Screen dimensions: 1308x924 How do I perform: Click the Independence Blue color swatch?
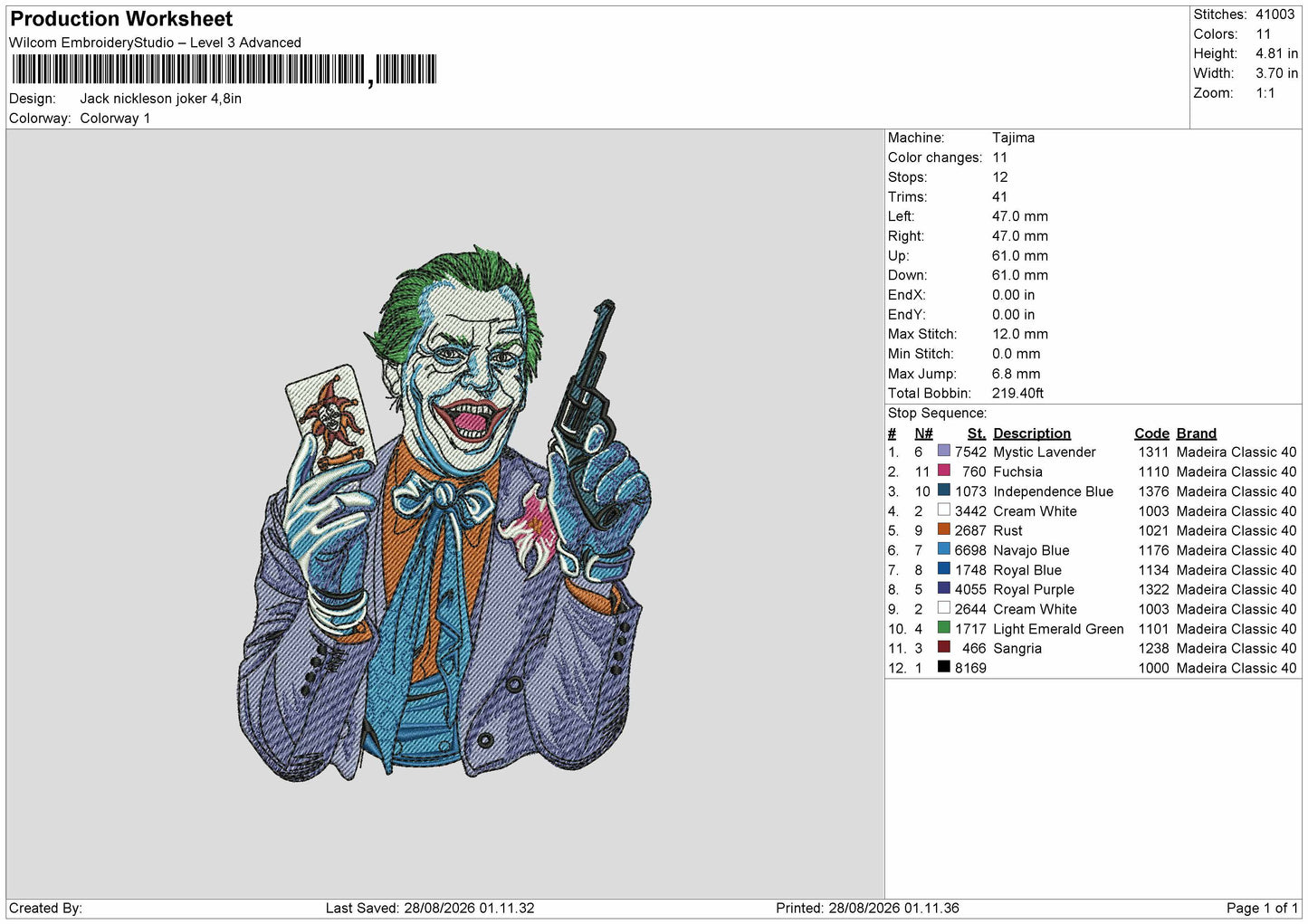click(944, 491)
